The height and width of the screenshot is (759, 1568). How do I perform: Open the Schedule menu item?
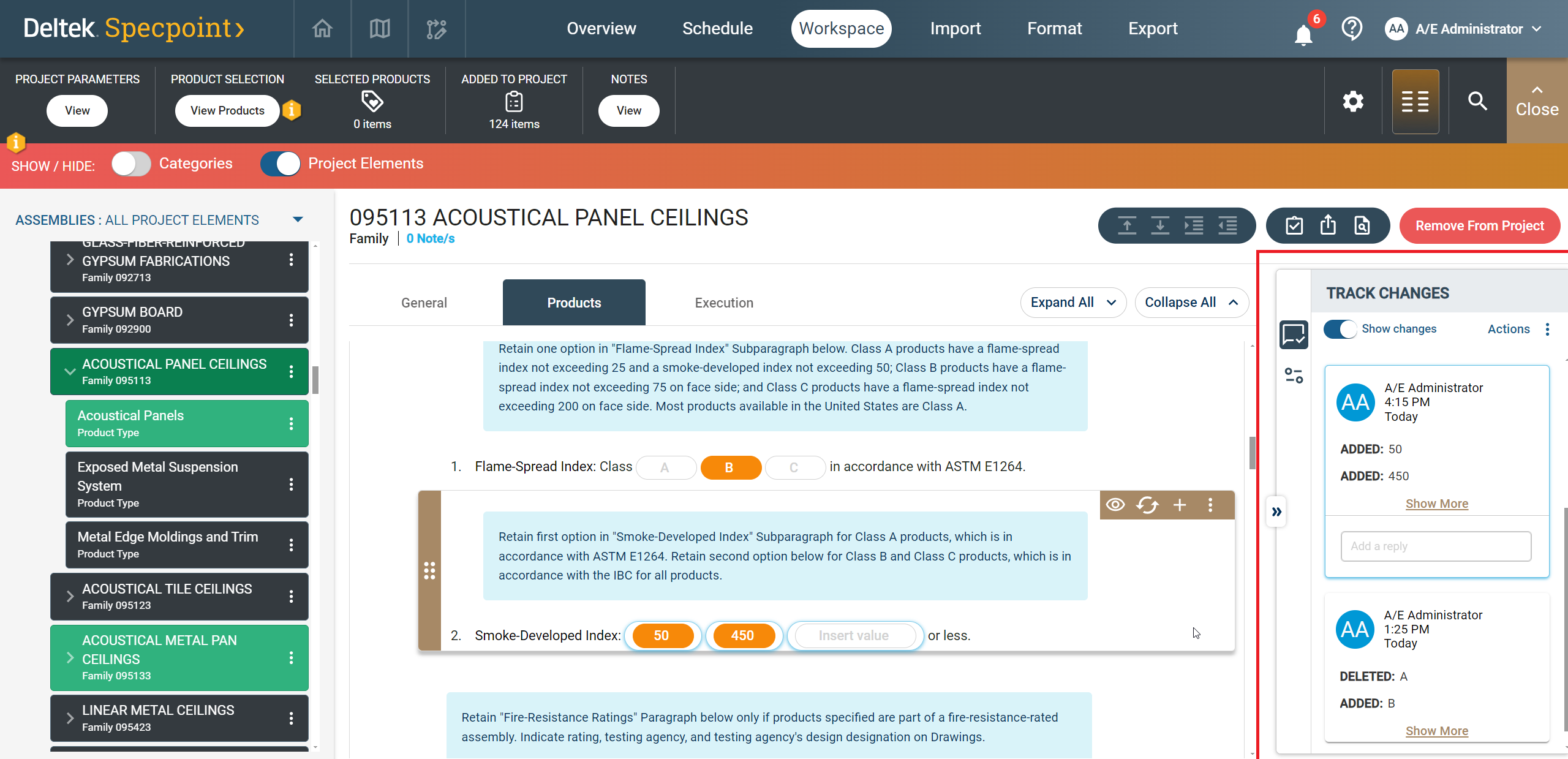(x=717, y=29)
